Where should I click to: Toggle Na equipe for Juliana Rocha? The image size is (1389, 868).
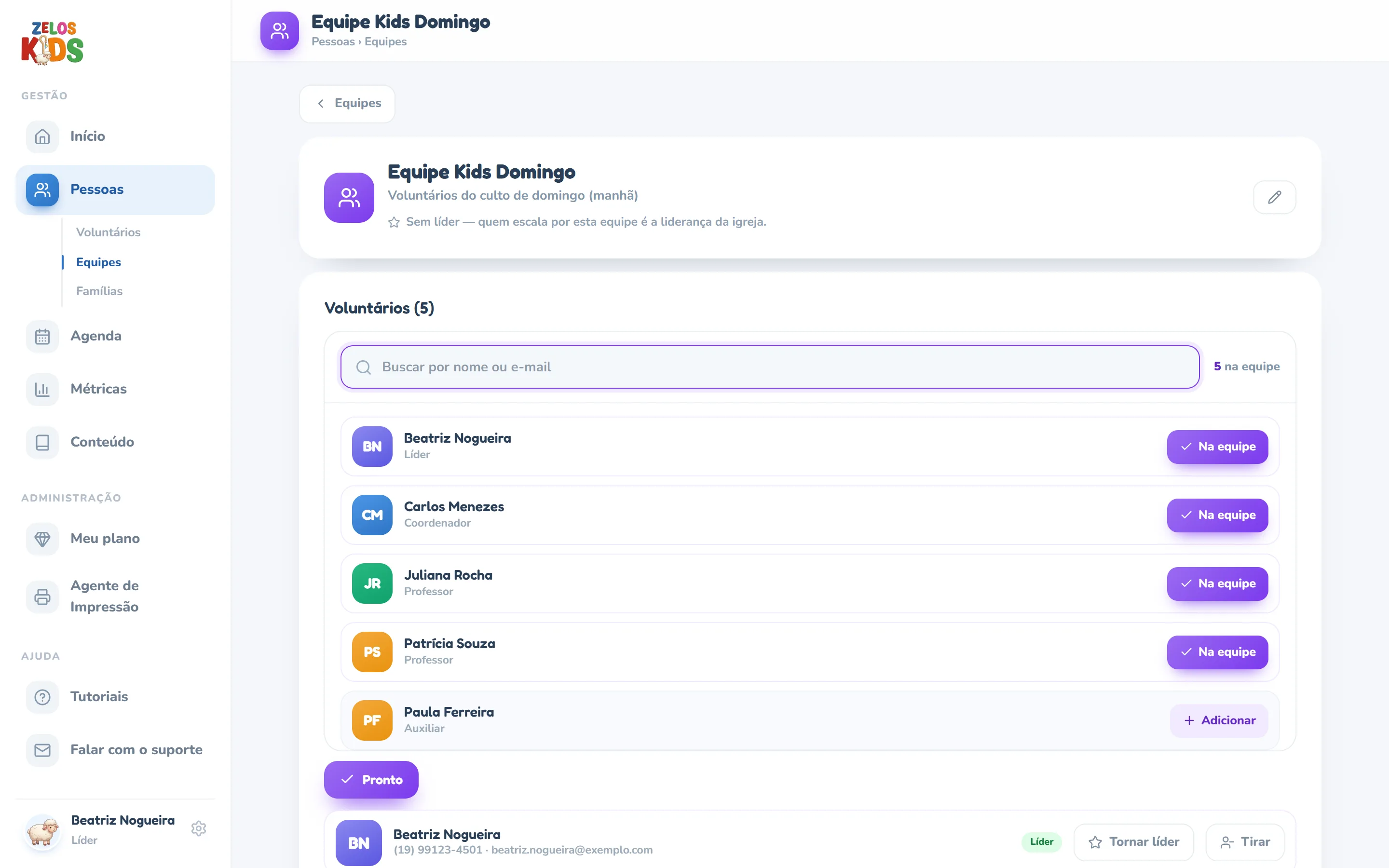click(x=1217, y=583)
